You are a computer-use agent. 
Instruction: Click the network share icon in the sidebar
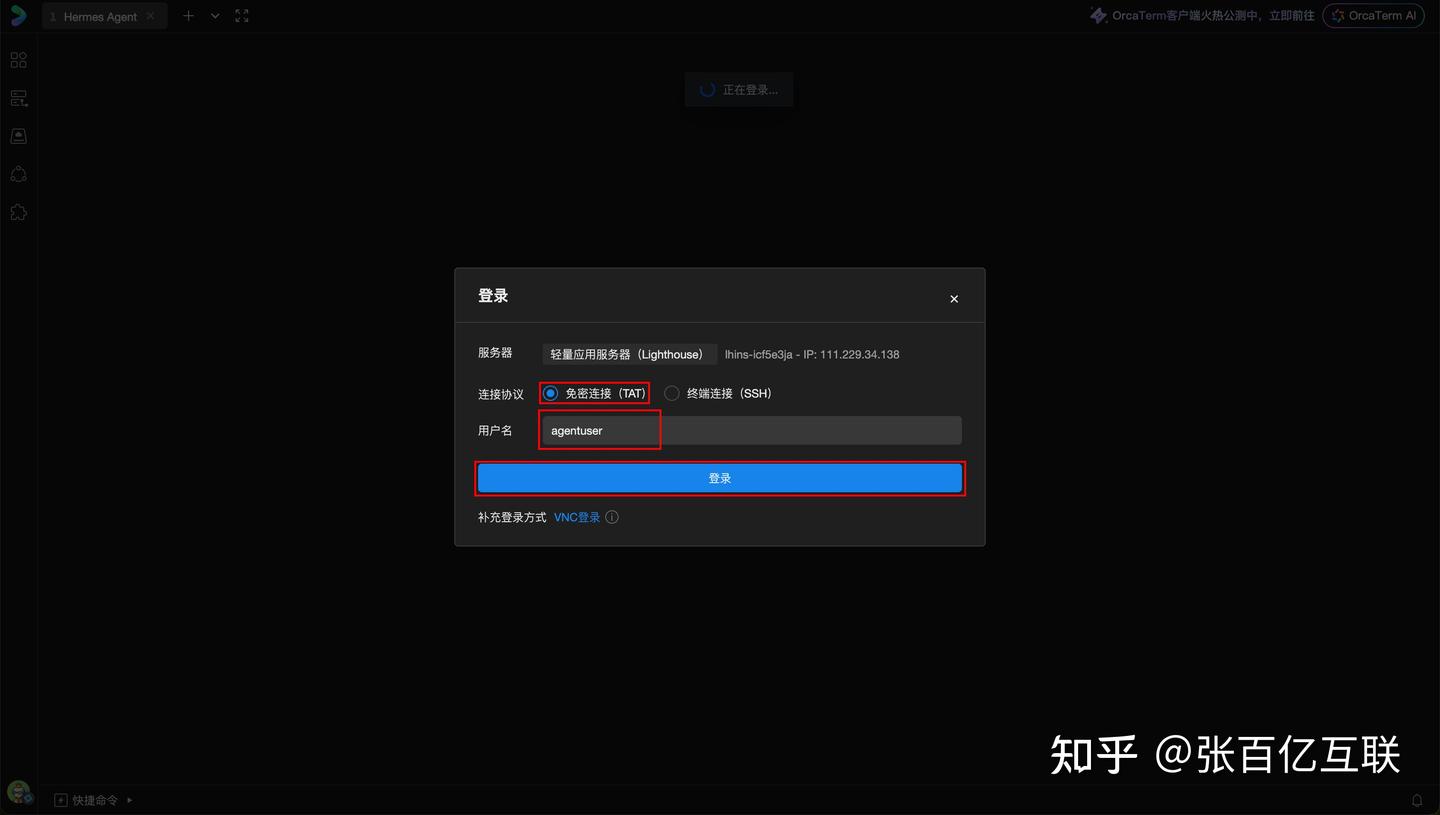click(x=18, y=174)
